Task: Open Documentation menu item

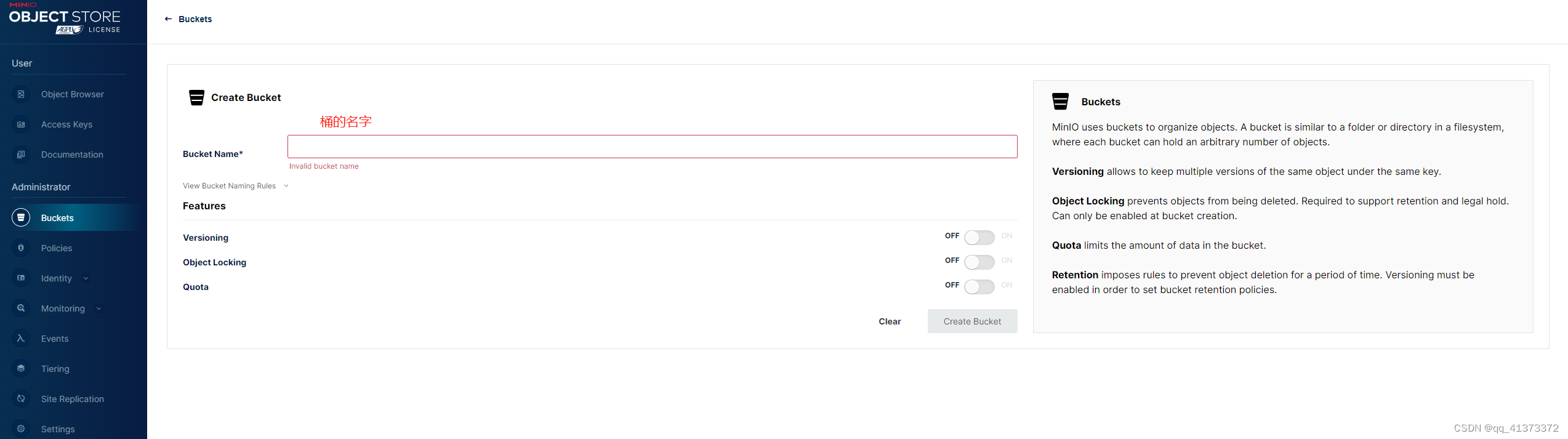Action: [72, 155]
